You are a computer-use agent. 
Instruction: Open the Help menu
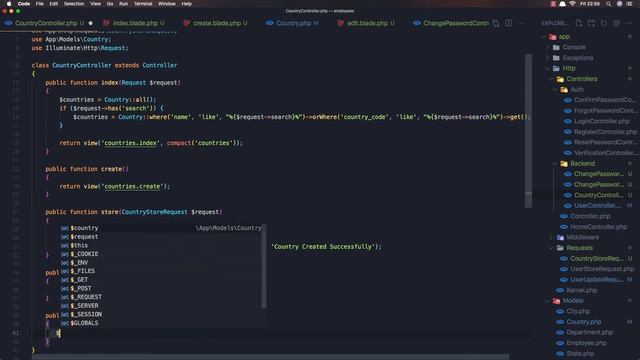point(187,4)
